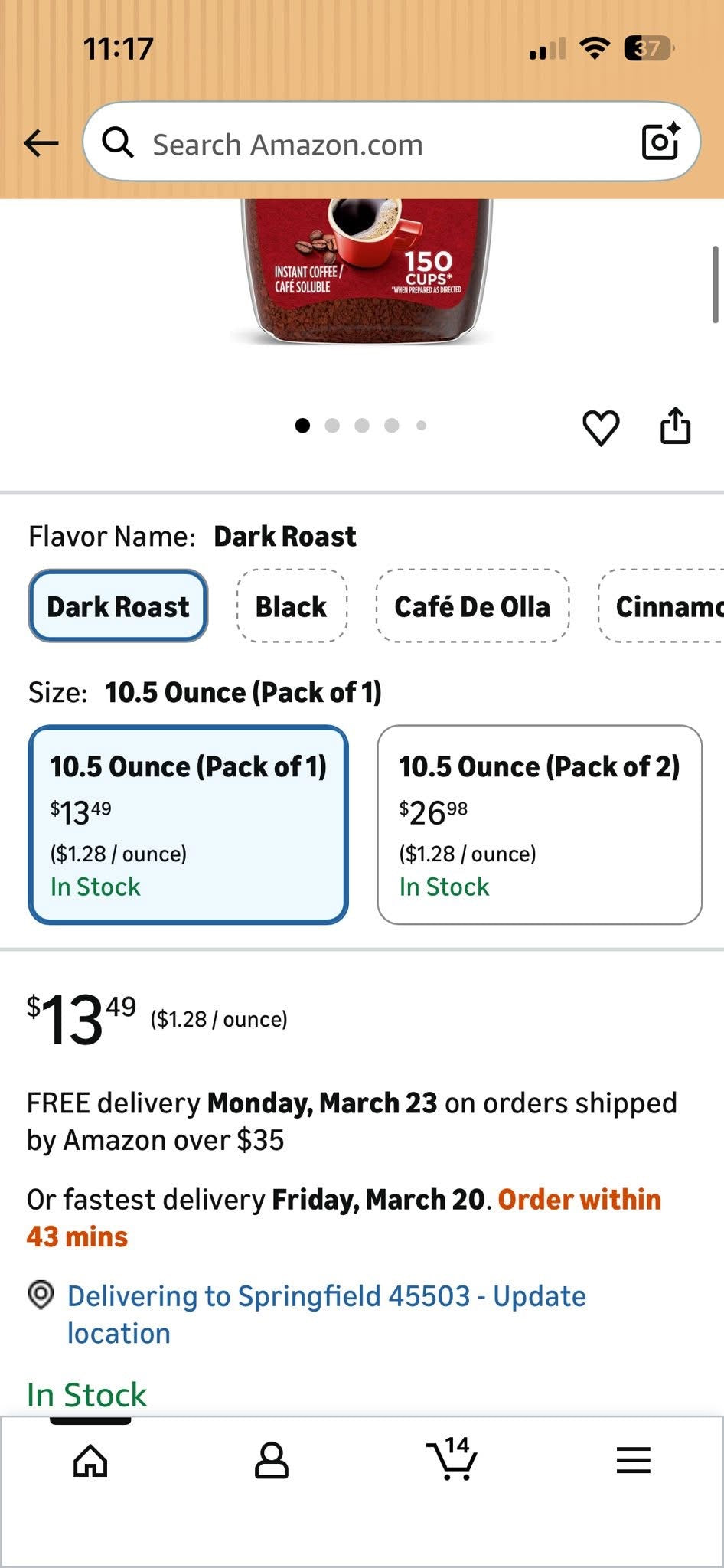Tap Delivering to Springfield 45503 link

[x=327, y=1314]
